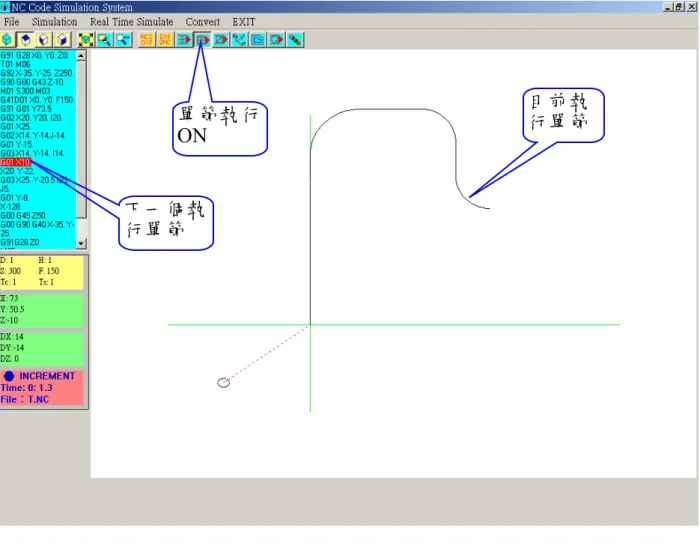Open the Real Time Simulate menu
700x543 pixels.
tap(132, 22)
